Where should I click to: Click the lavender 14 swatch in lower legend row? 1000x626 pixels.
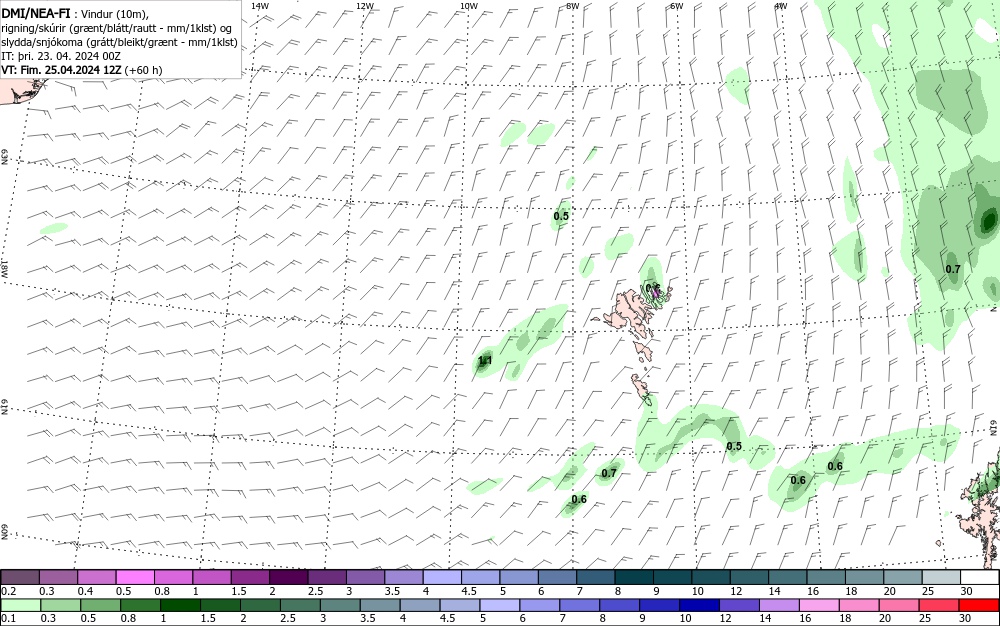click(779, 605)
